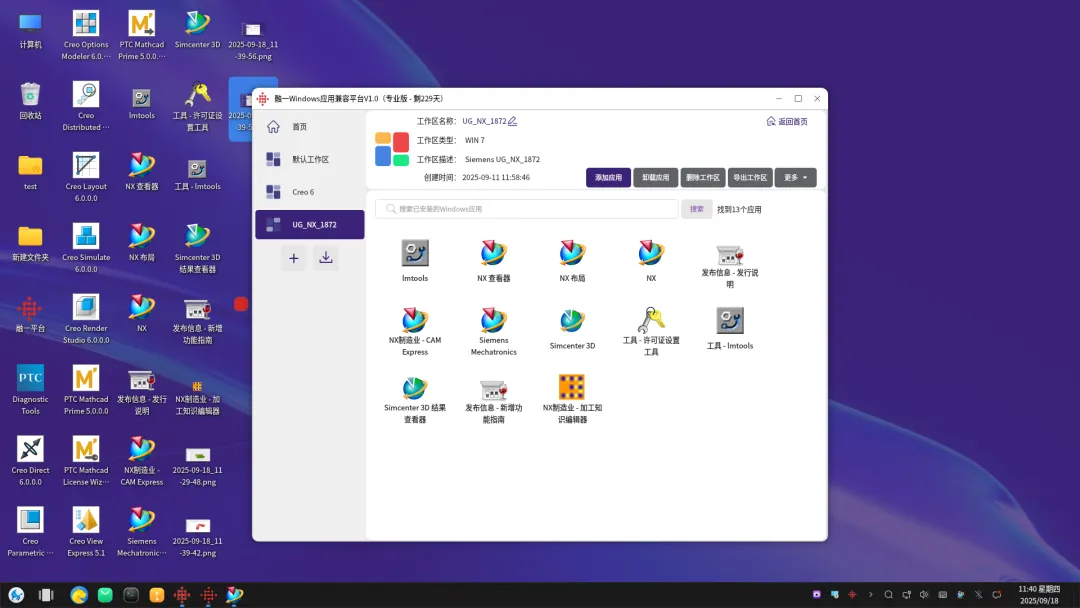Screen dimensions: 1080x608
Task: Select the Creo Direct 6.0.0.0 desktop icon
Action: tap(30, 461)
